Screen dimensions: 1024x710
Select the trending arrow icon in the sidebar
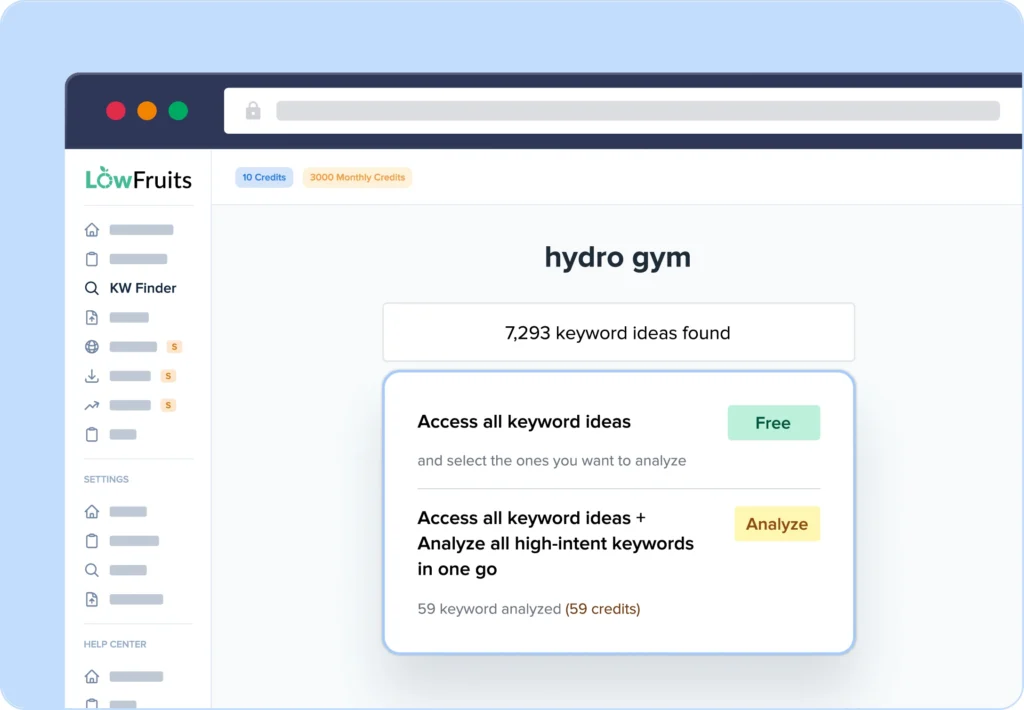(x=91, y=405)
